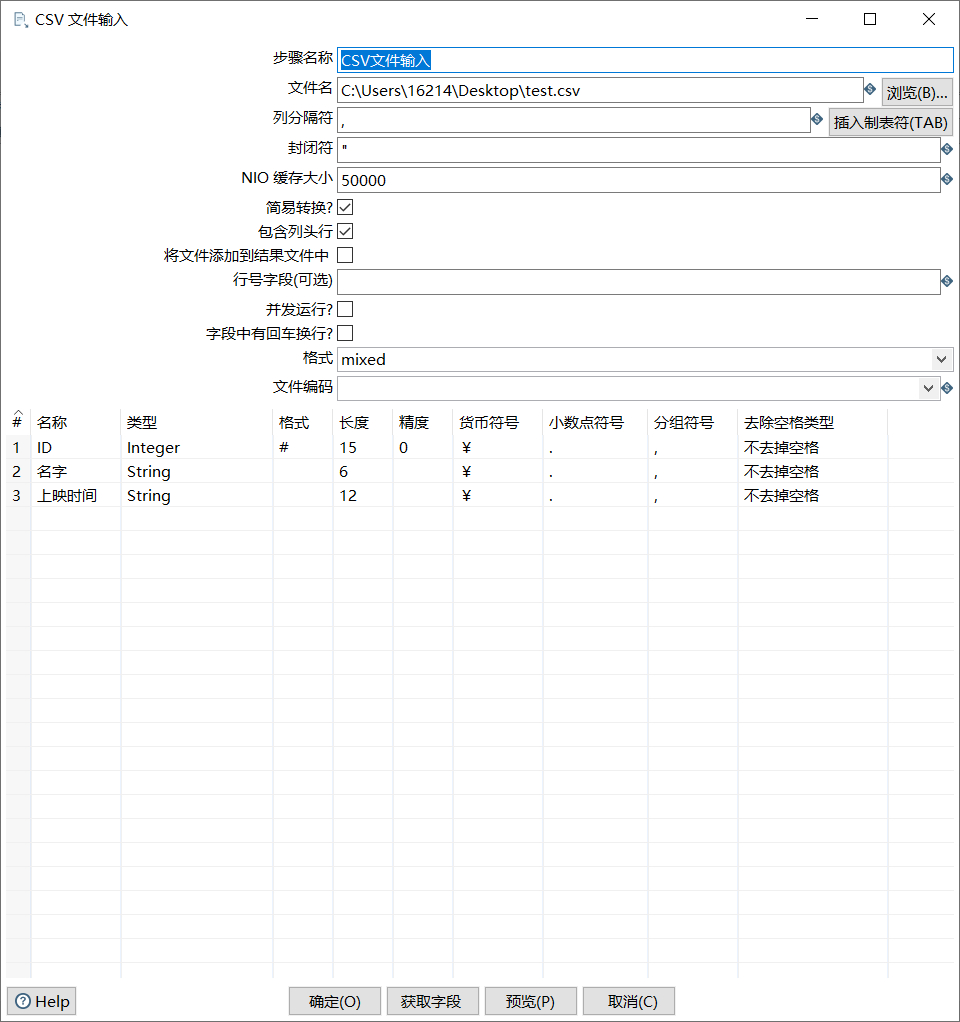Click the variable icon beside the 文件名 field
The width and height of the screenshot is (960, 1022).
(x=870, y=90)
